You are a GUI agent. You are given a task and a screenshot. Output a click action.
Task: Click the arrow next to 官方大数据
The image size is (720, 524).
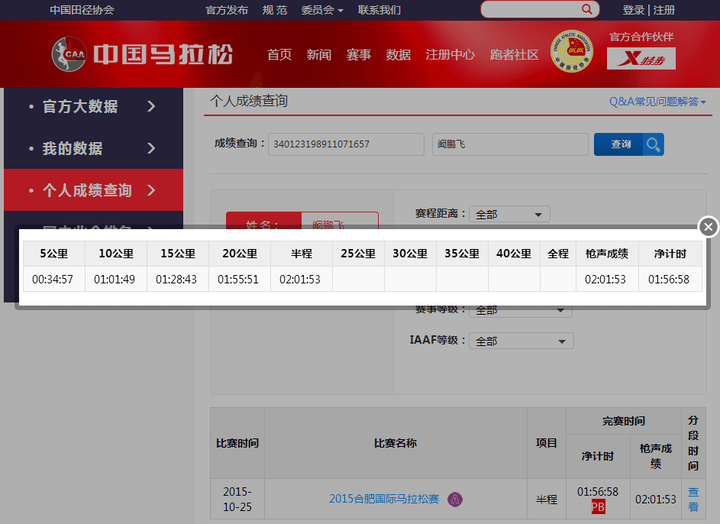(x=151, y=107)
